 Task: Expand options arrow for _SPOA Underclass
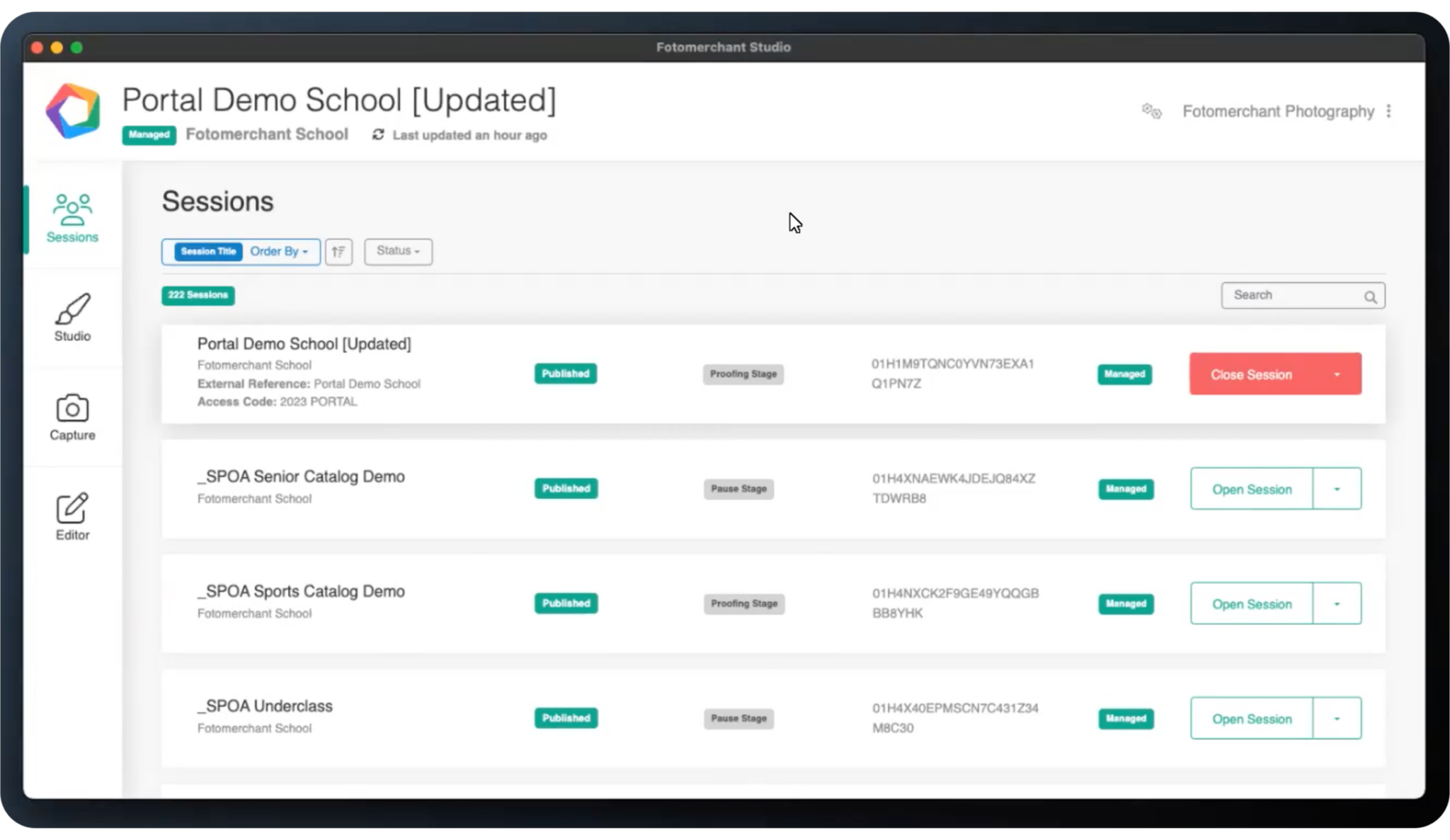[1337, 718]
